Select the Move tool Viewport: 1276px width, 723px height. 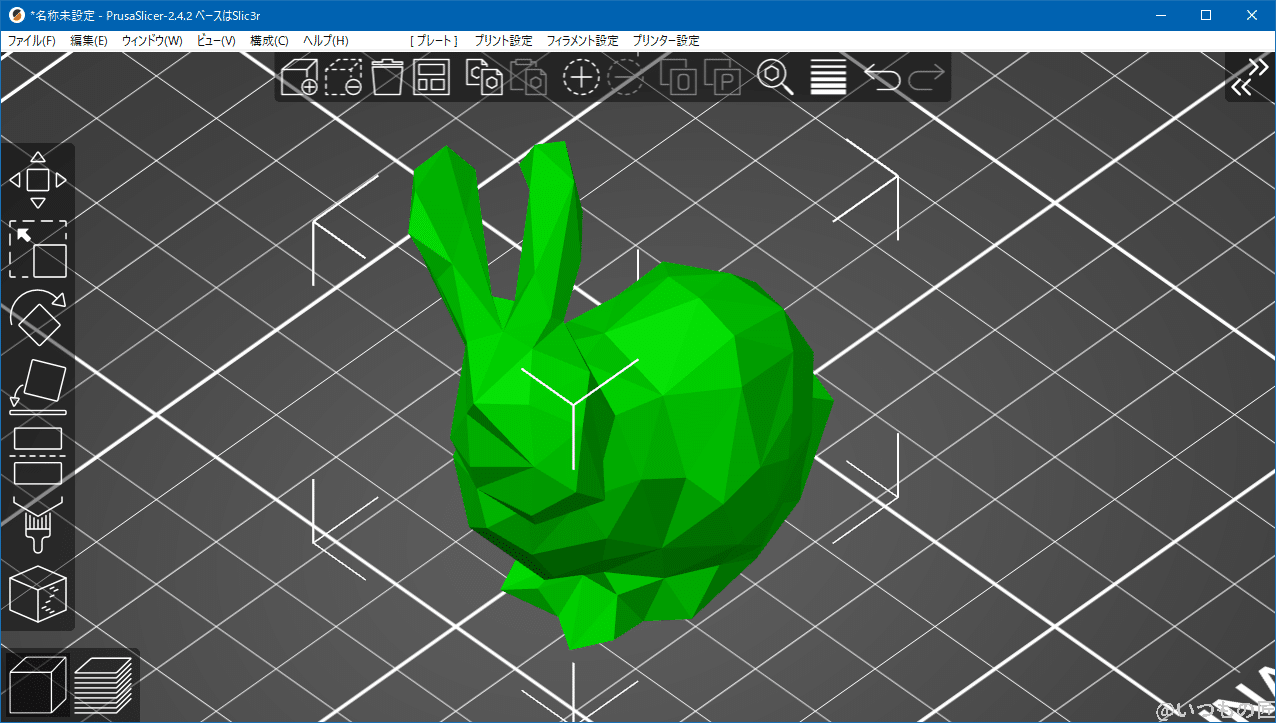tap(38, 180)
